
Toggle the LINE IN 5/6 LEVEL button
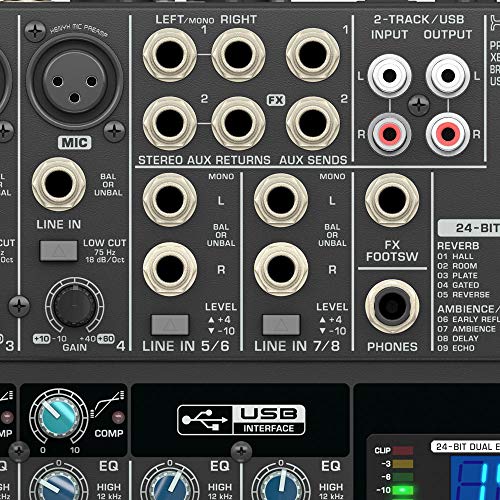(170, 325)
